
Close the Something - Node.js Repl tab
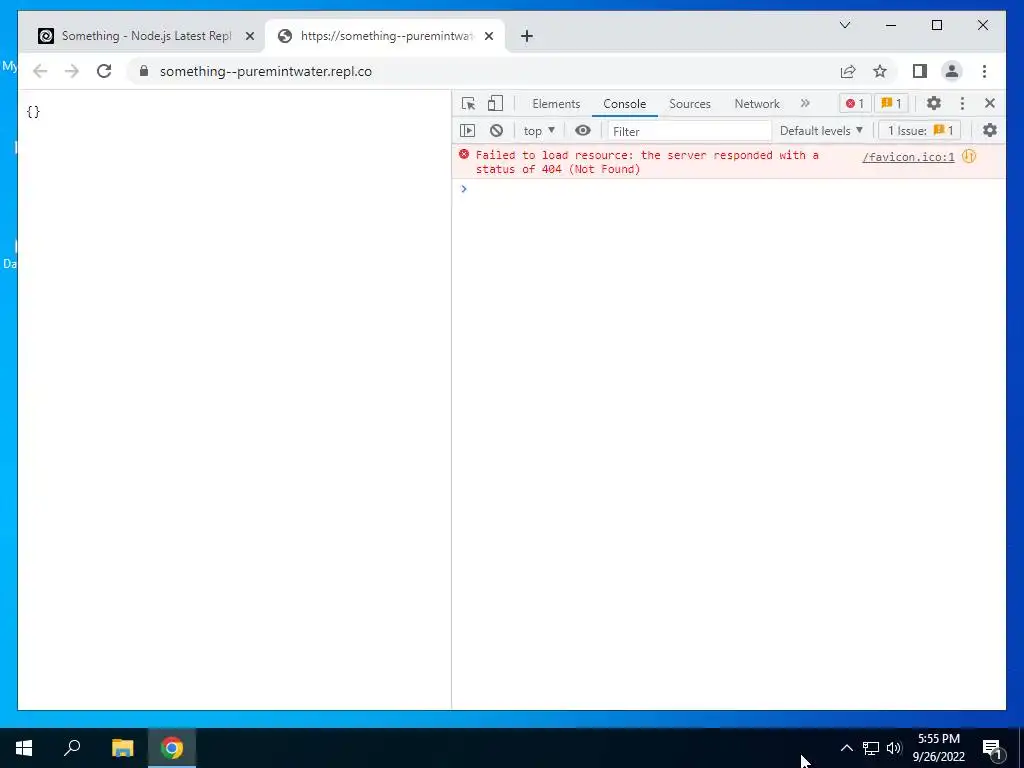(x=249, y=37)
